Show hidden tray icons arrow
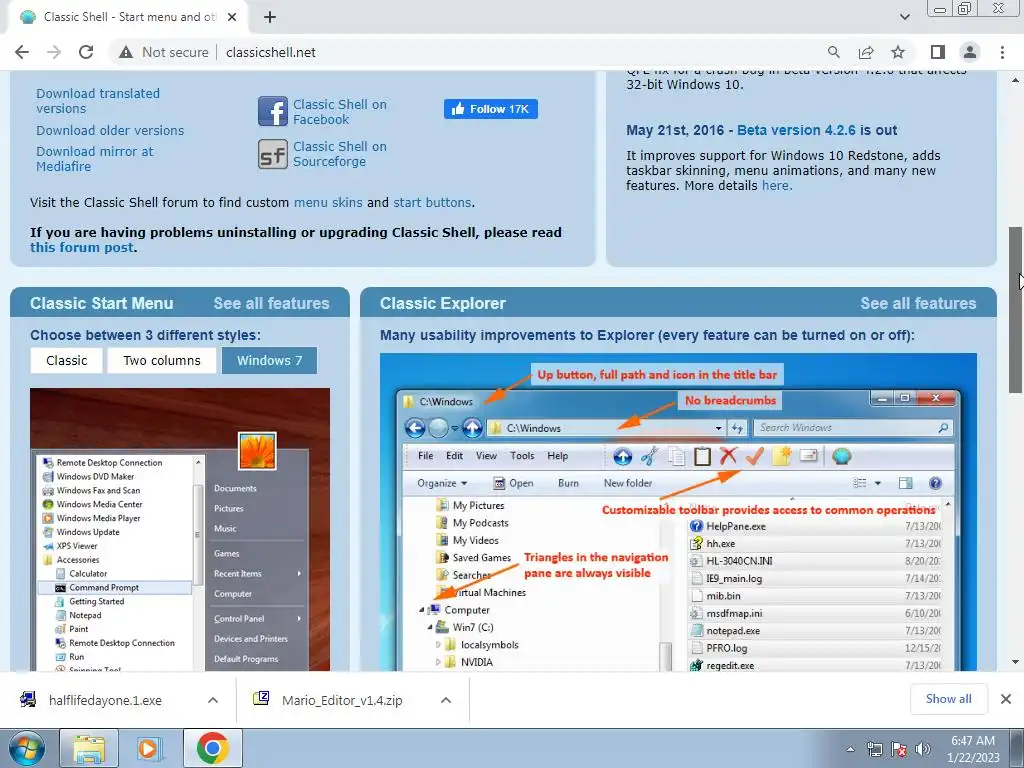The image size is (1024, 768). 850,749
